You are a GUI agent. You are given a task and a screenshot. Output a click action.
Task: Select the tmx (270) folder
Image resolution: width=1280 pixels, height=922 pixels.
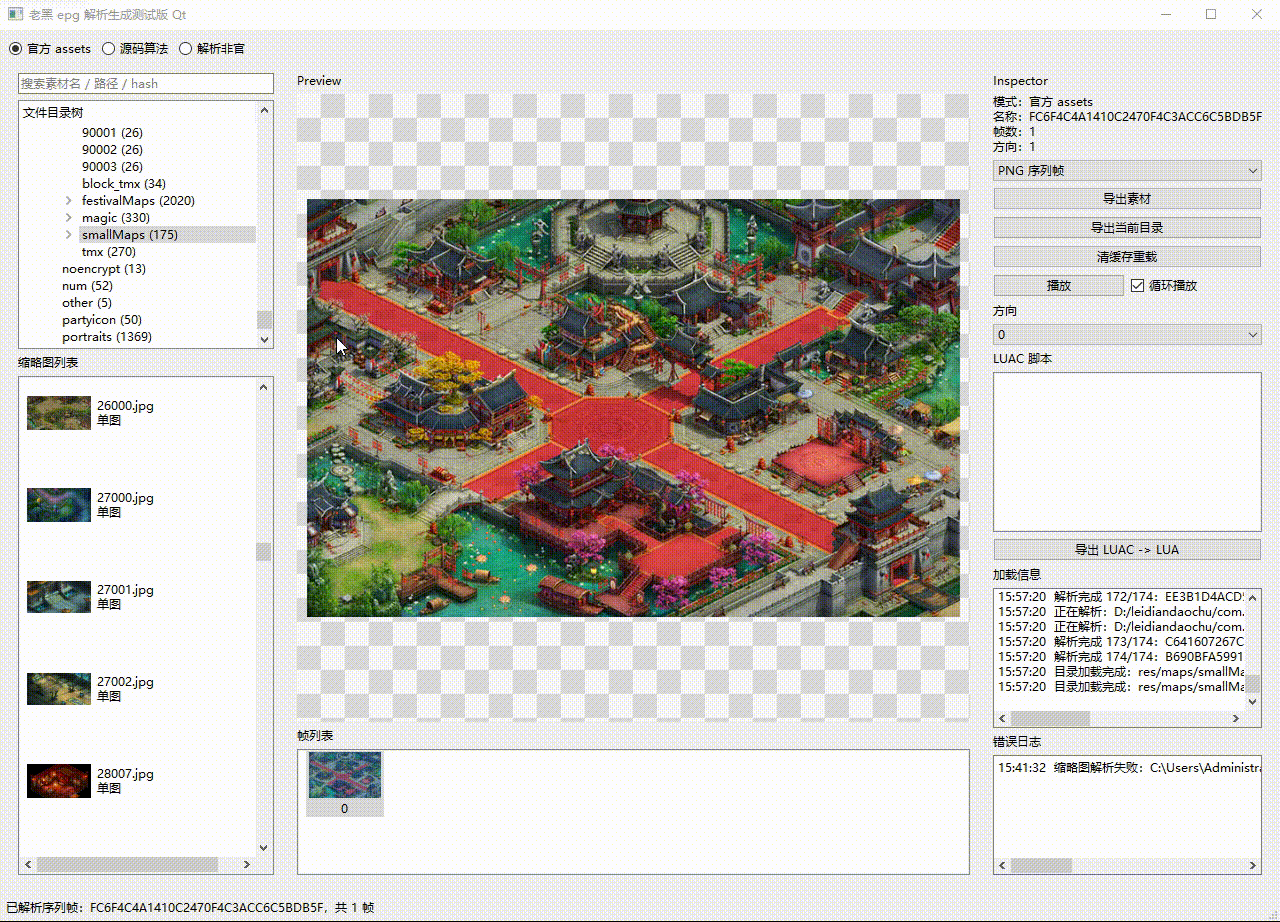109,252
